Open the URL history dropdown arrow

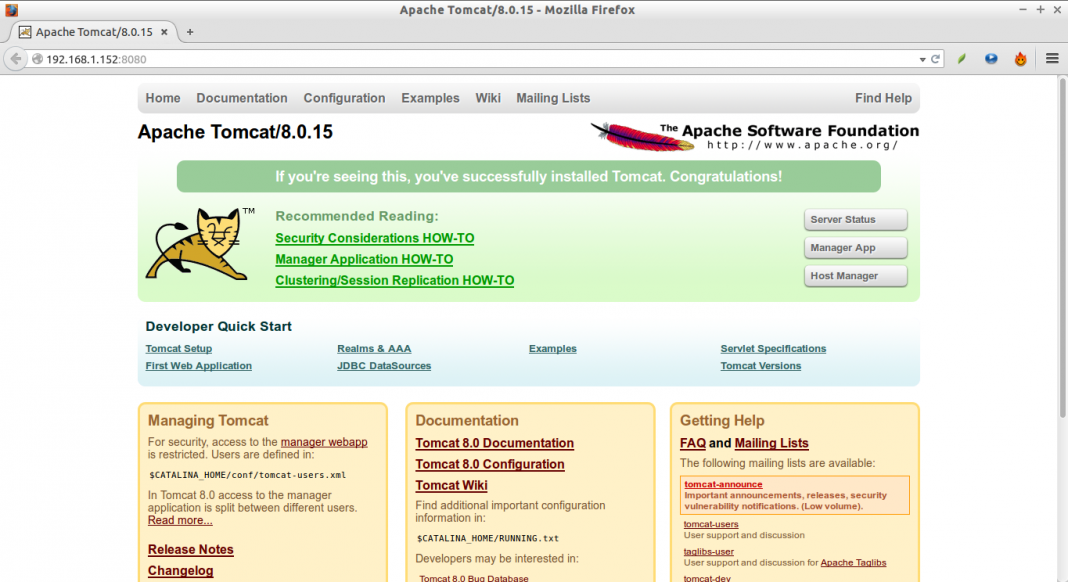[922, 59]
